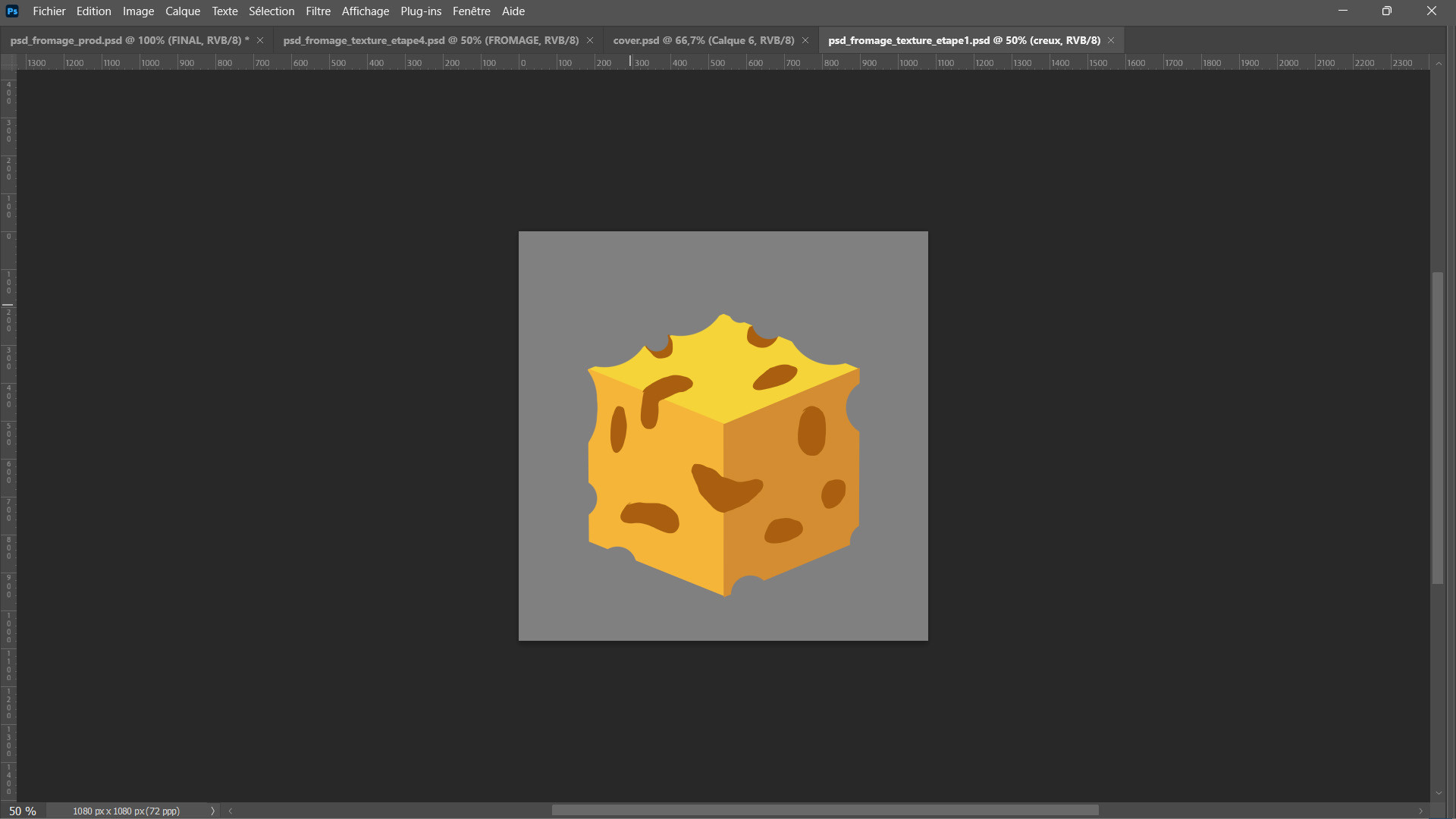The height and width of the screenshot is (819, 1456).
Task: Expand the status bar info chevron
Action: (x=212, y=811)
